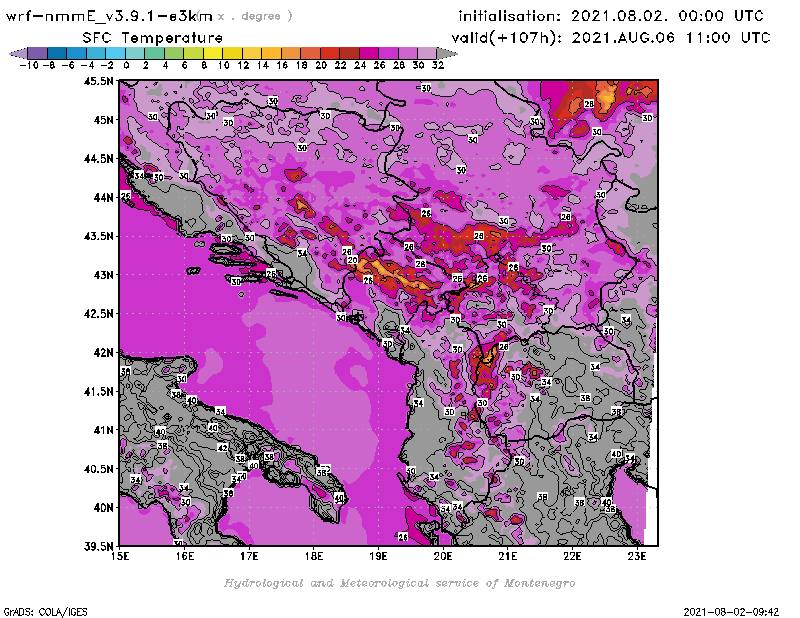Click the latitude label '42.5N'
The width and height of the screenshot is (800, 618).
click(x=98, y=314)
